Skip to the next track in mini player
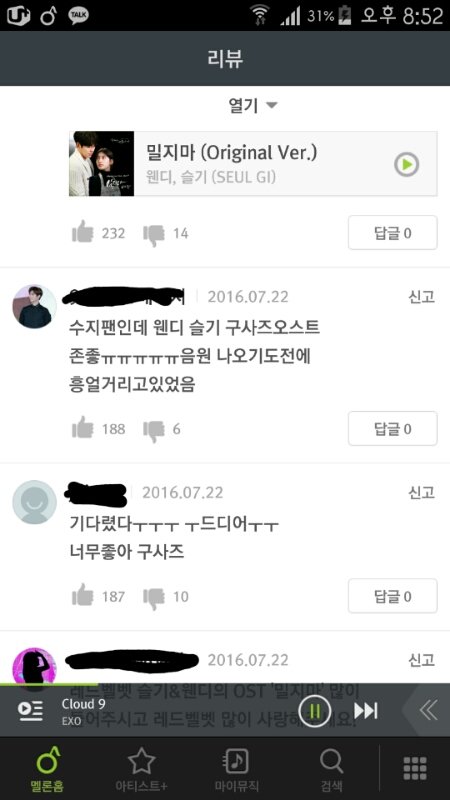The width and height of the screenshot is (450, 800). point(366,711)
